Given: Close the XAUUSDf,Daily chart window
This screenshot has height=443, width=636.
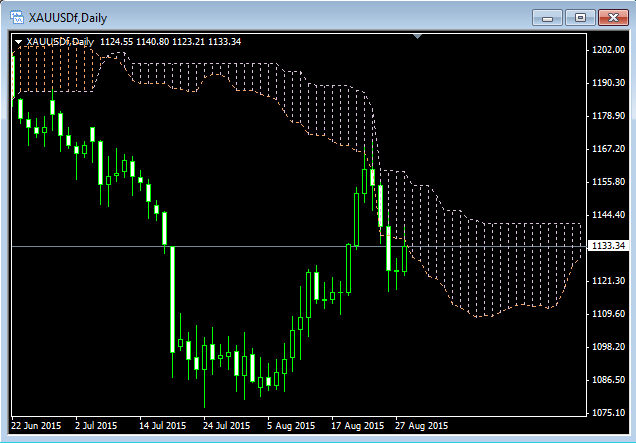Looking at the screenshot, I should pyautogui.click(x=613, y=18).
